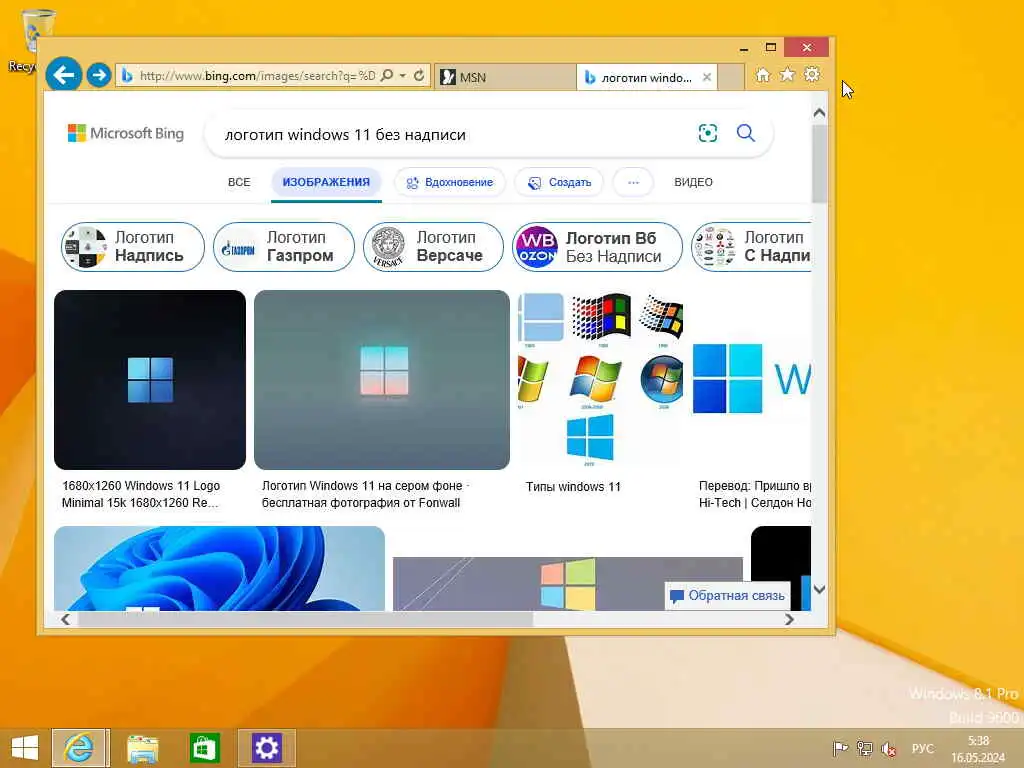This screenshot has height=768, width=1024.
Task: Open the Вдохновение pill button
Action: (449, 182)
